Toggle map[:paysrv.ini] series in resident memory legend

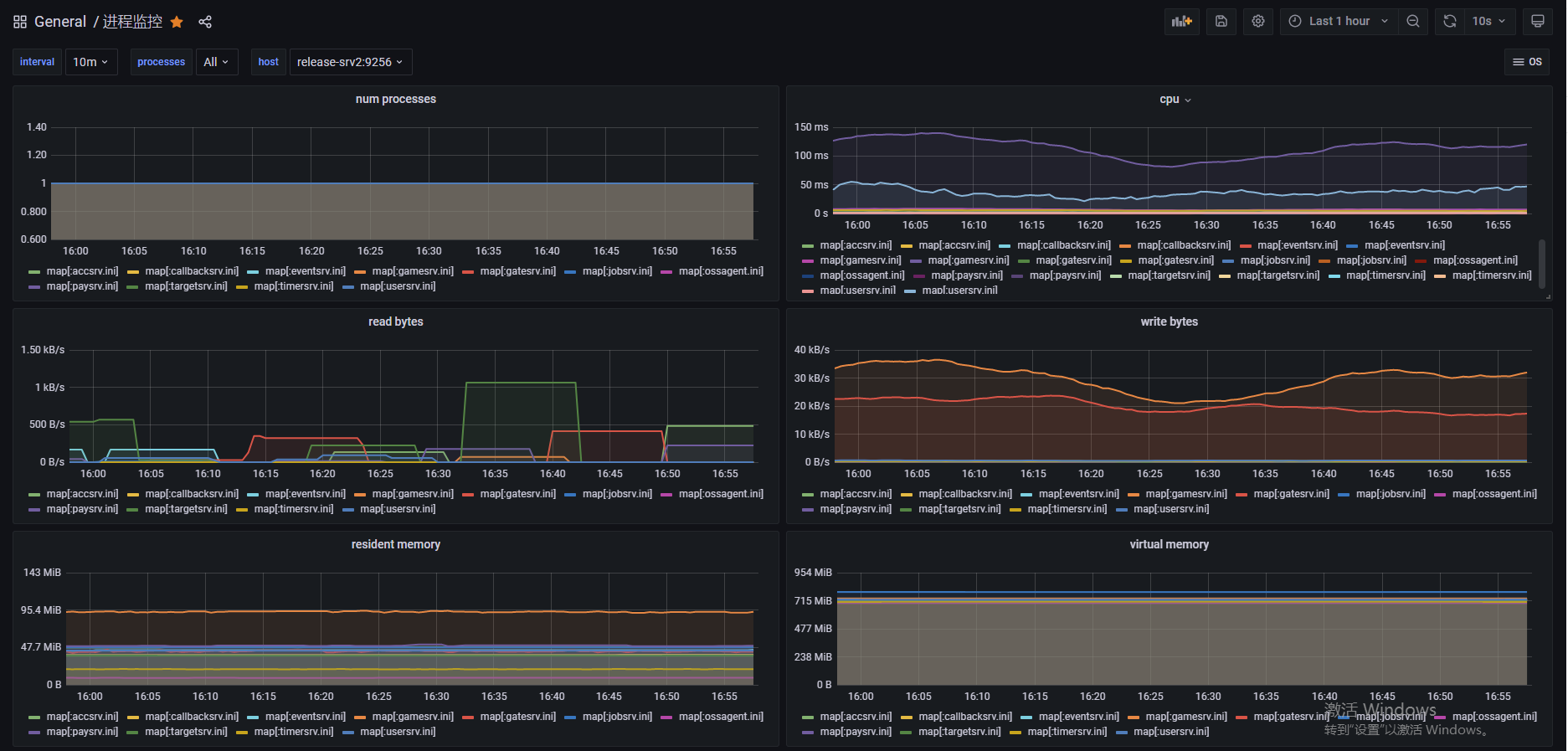click(x=82, y=732)
